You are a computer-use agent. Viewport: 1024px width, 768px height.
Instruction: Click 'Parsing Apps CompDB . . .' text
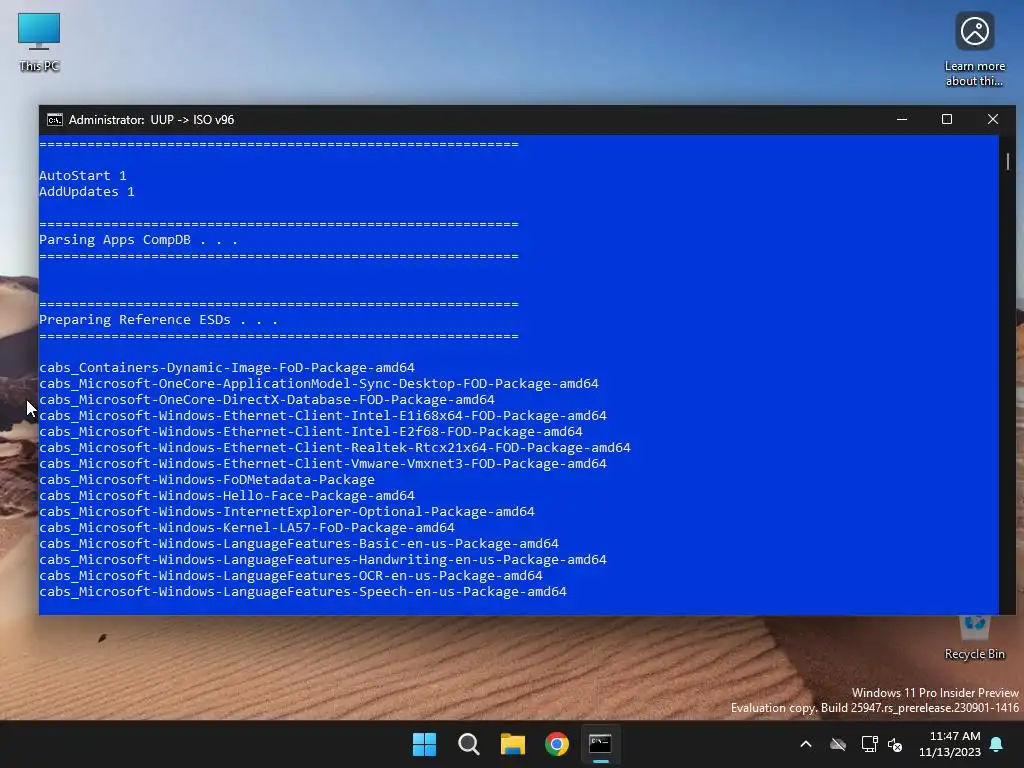tap(138, 240)
